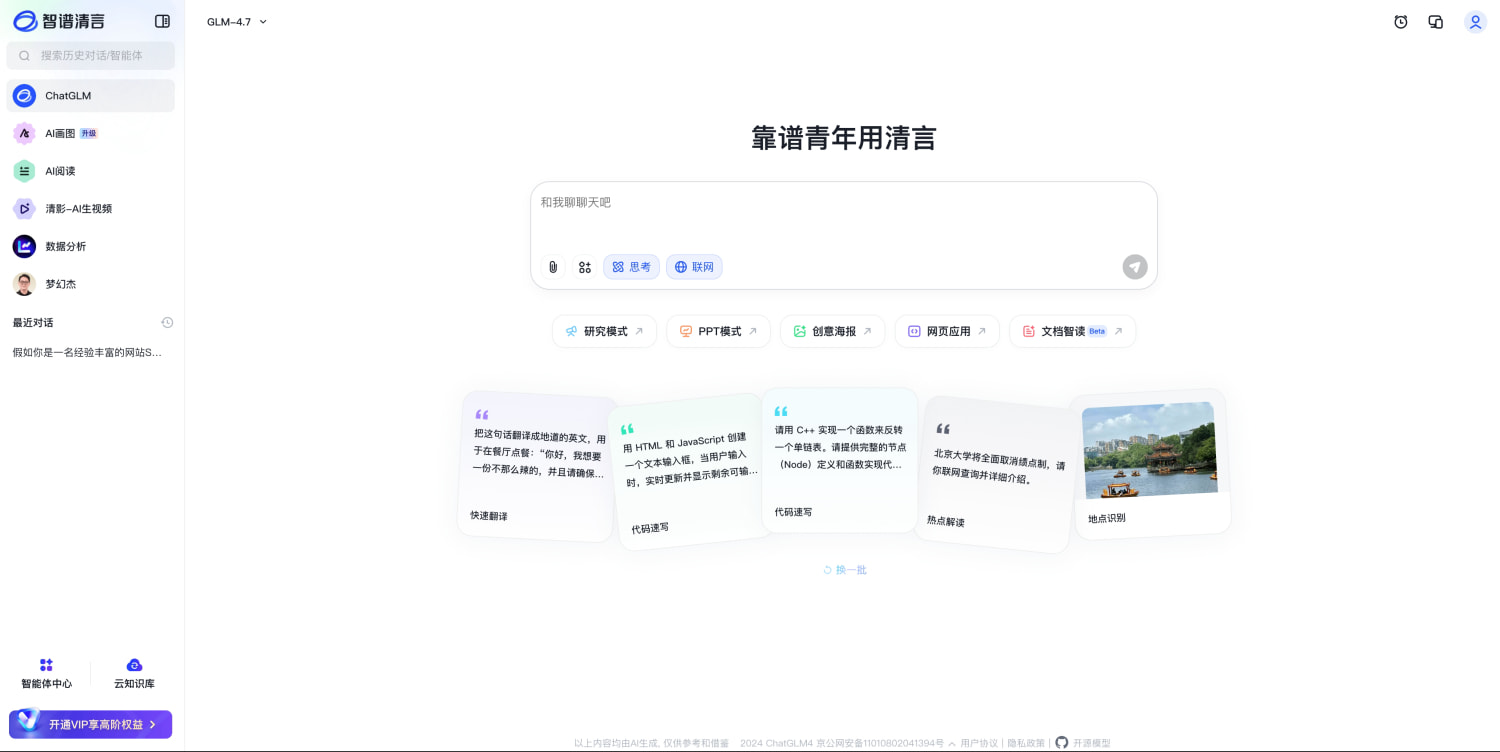The height and width of the screenshot is (752, 1500).
Task: Toggle 联网 web search
Action: [x=694, y=267]
